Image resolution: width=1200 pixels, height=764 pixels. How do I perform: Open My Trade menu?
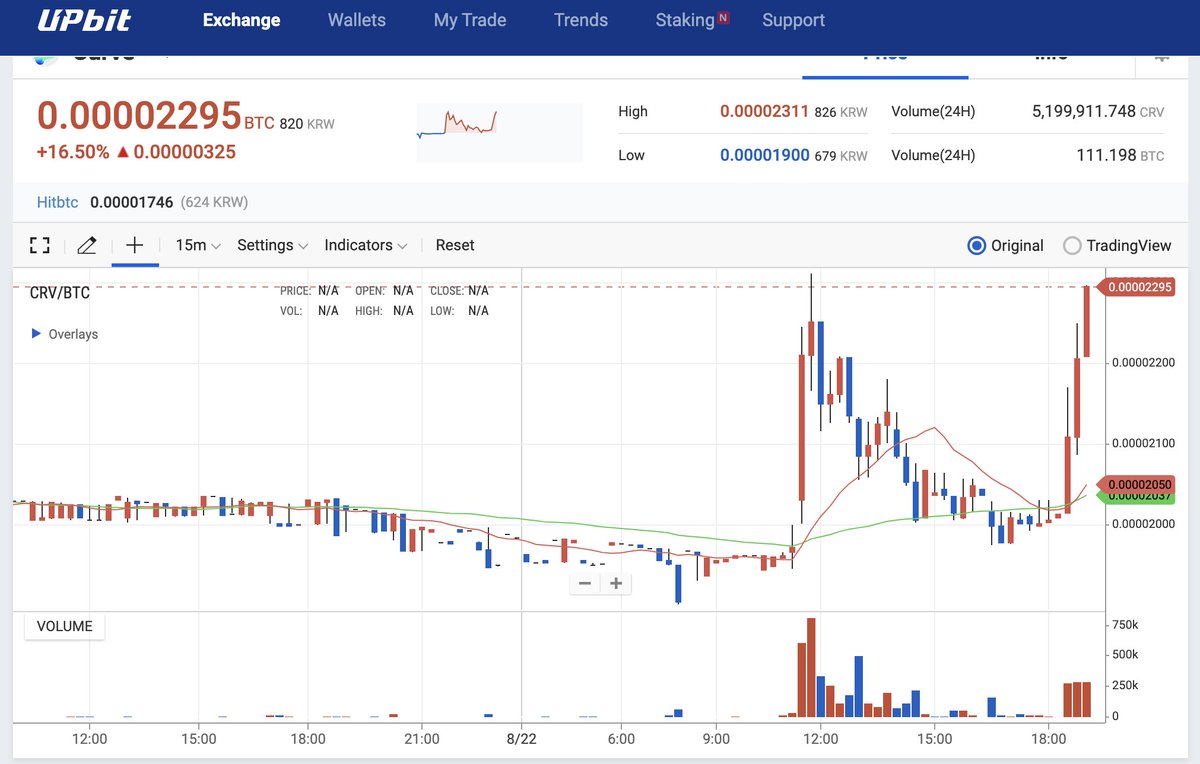coord(470,20)
